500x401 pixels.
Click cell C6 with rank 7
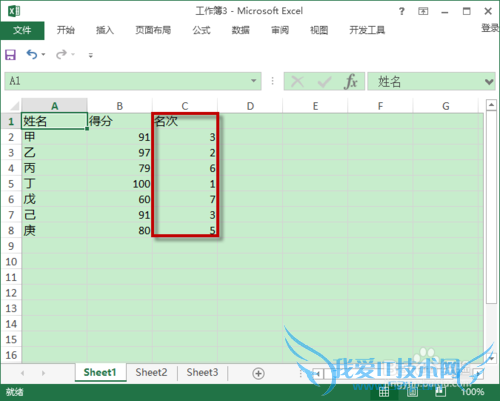185,199
